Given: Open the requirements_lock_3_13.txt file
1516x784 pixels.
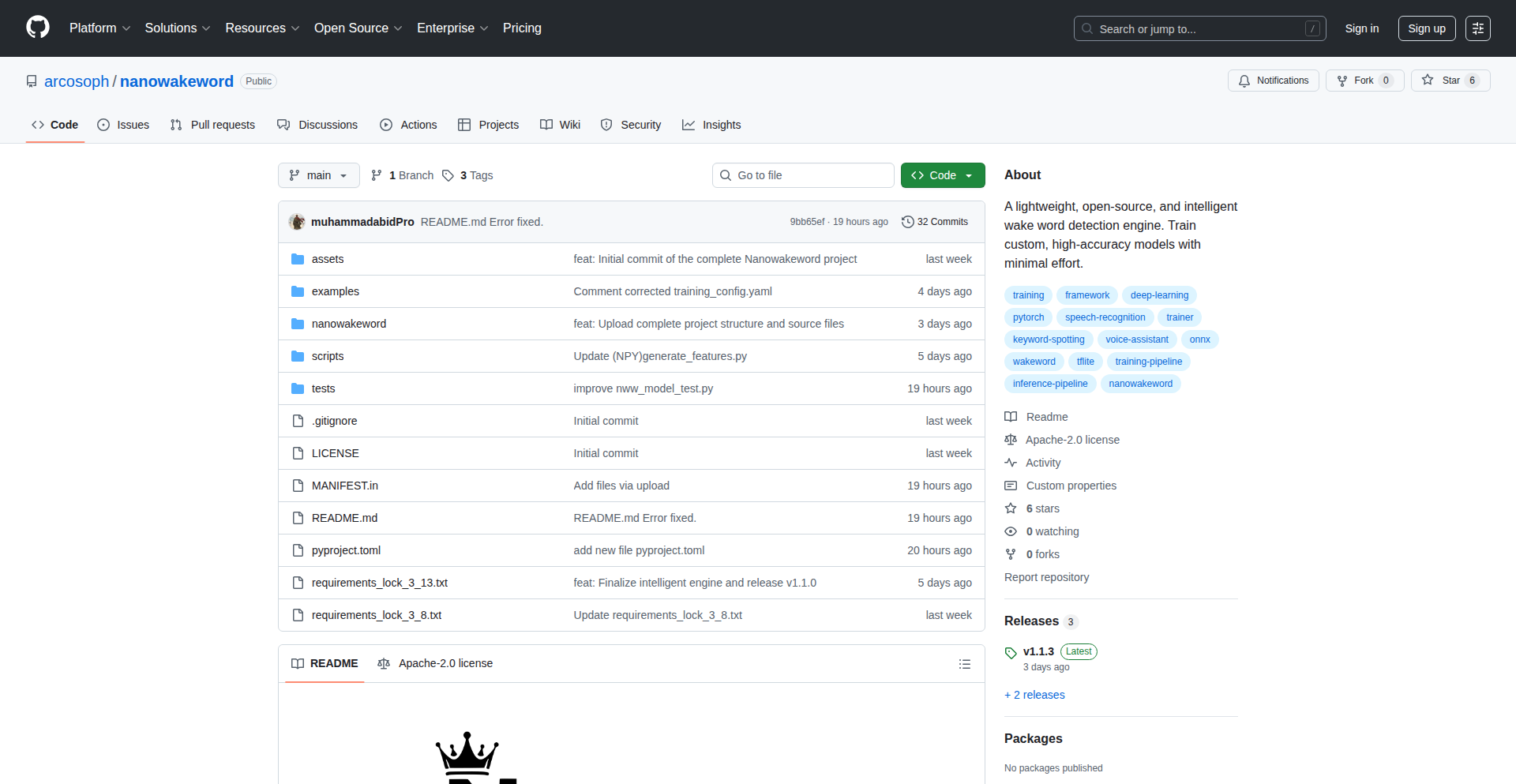Looking at the screenshot, I should click(380, 583).
